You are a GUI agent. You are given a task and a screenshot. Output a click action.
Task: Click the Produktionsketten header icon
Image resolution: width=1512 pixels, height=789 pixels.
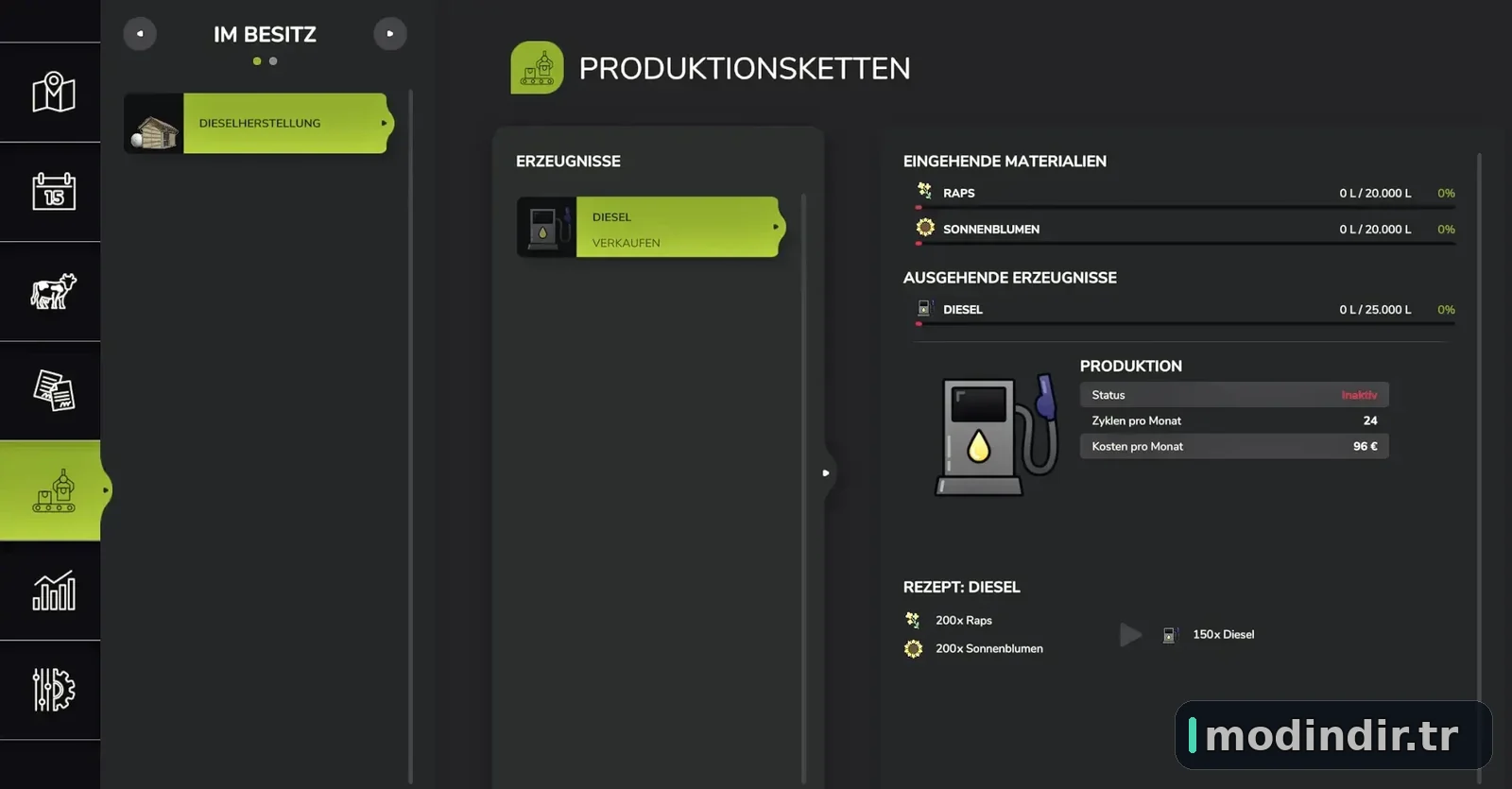(x=537, y=67)
